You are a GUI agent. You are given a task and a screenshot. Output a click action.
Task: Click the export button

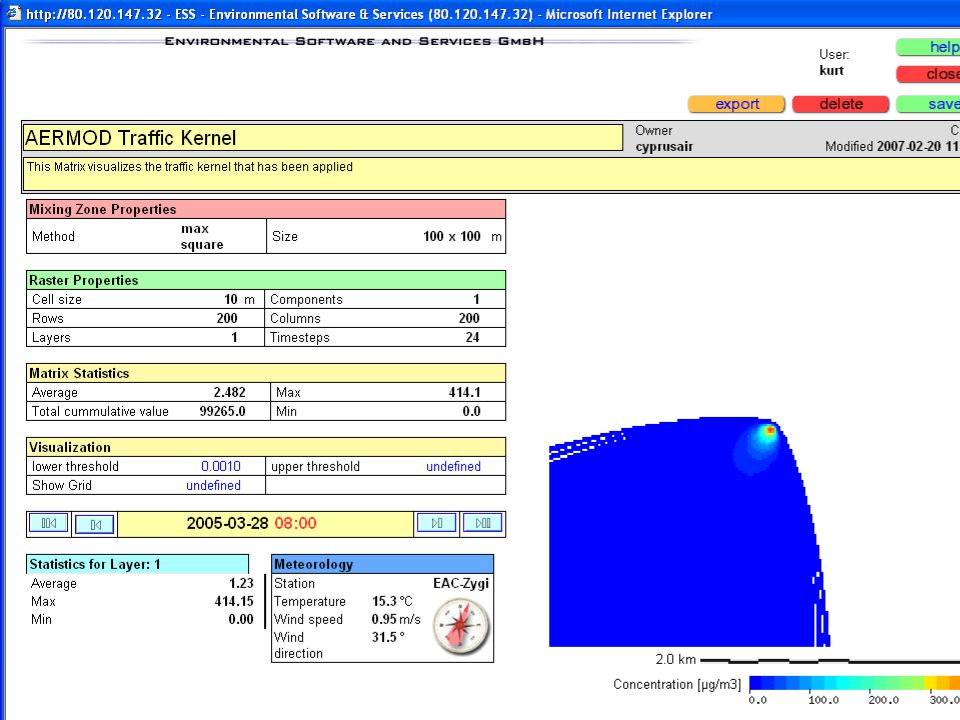click(737, 104)
